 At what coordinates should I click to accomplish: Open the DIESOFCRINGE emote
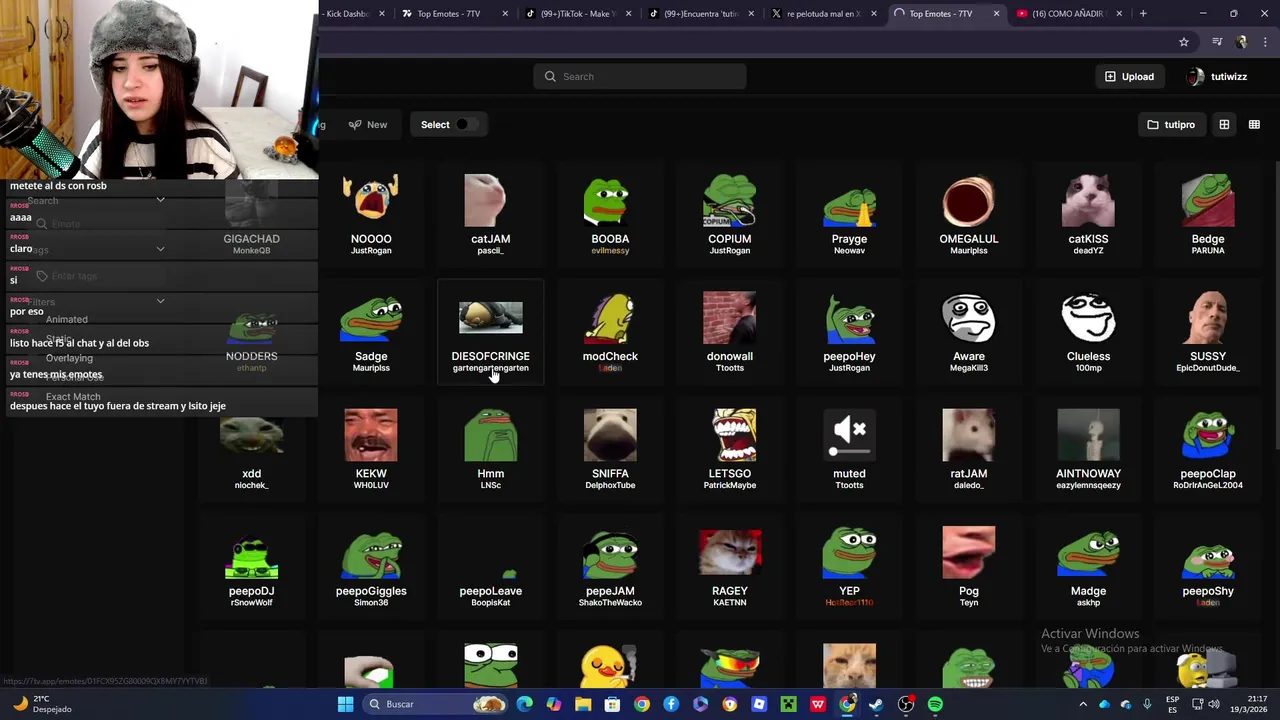click(490, 331)
